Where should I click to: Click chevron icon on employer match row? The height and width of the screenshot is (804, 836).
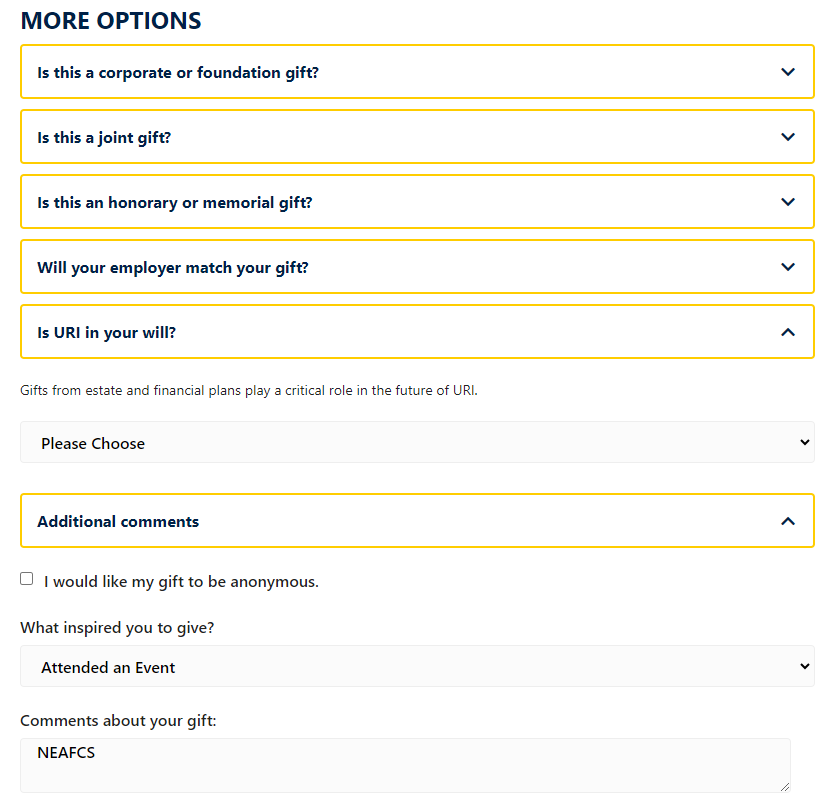point(787,267)
